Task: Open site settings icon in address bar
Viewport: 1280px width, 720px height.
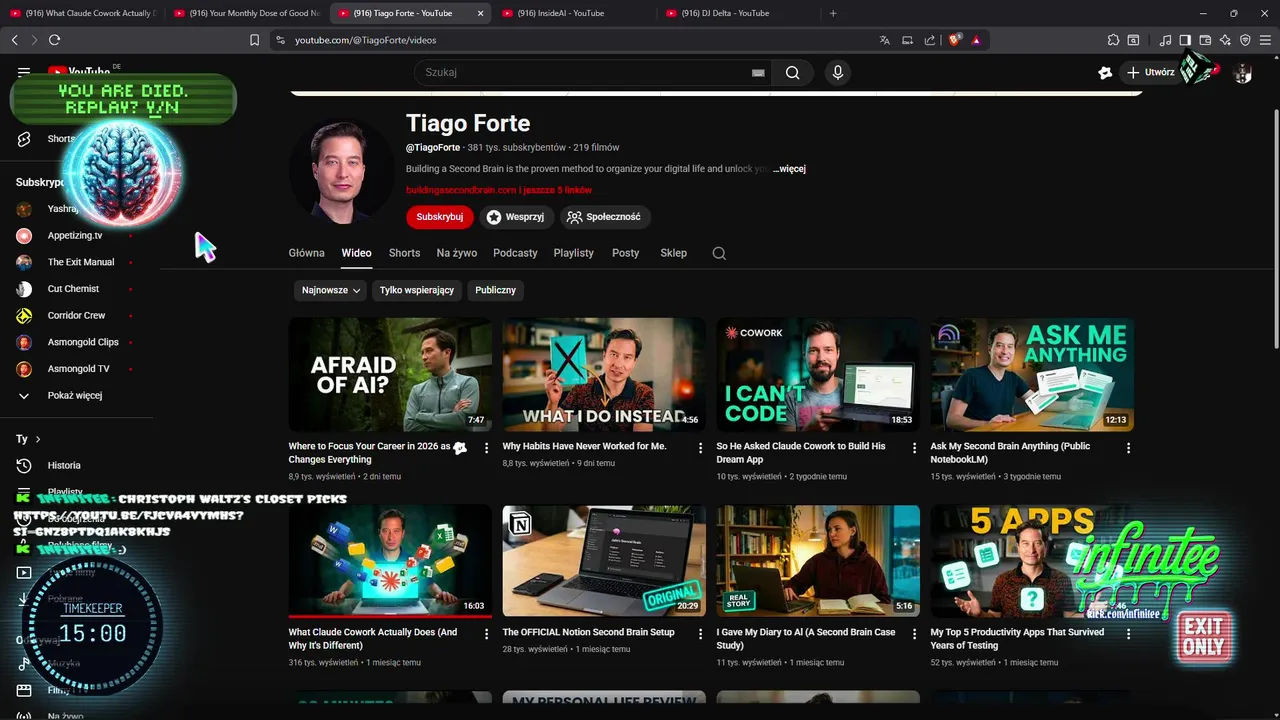Action: (280, 40)
